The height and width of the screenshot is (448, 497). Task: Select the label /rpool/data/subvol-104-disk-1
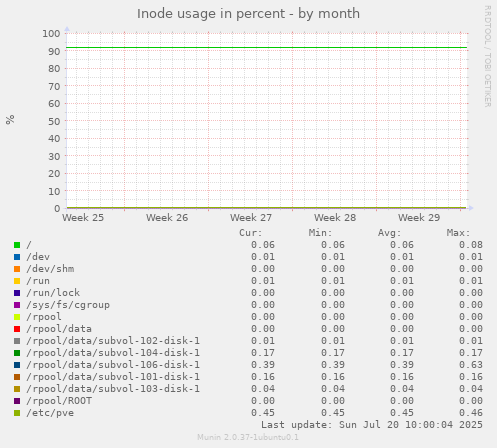[113, 353]
